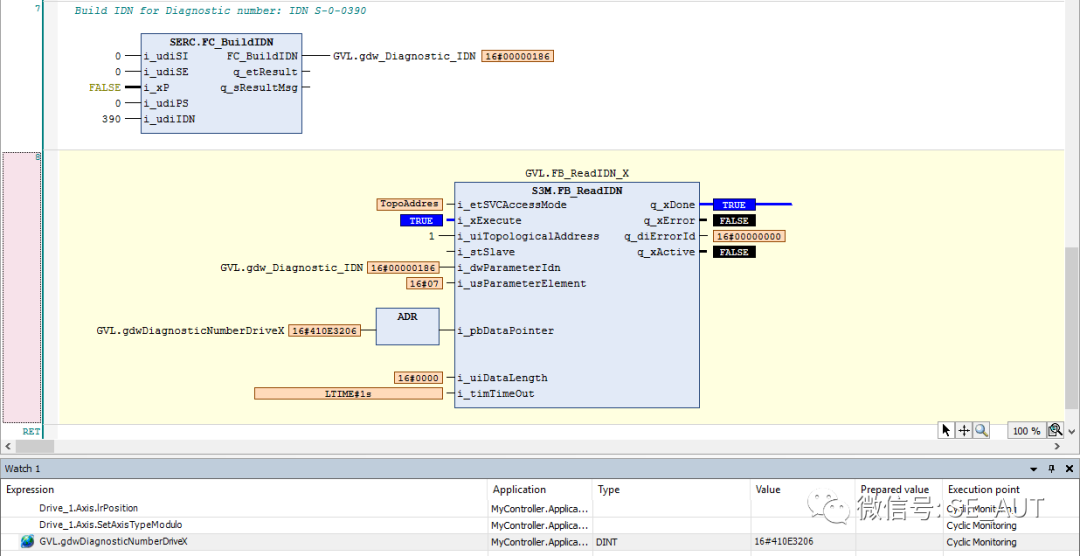Click the Expression column header
The height and width of the screenshot is (556, 1080).
(30, 490)
